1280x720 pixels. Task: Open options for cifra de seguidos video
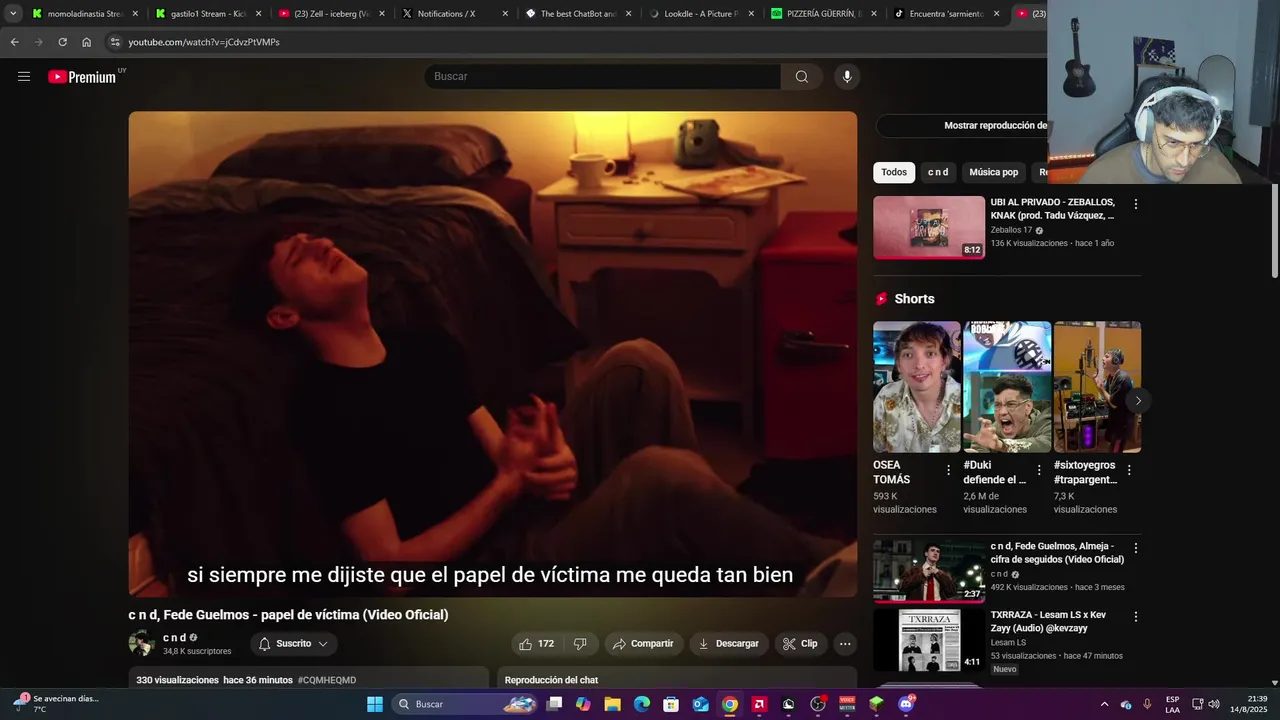pos(1135,548)
